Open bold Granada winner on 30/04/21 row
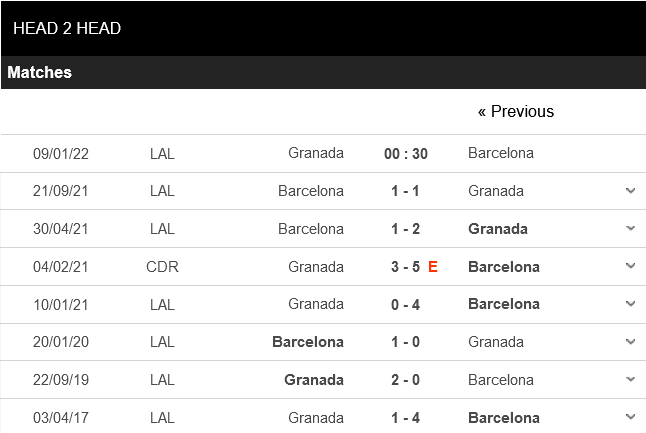The height and width of the screenshot is (433, 646). tap(498, 229)
